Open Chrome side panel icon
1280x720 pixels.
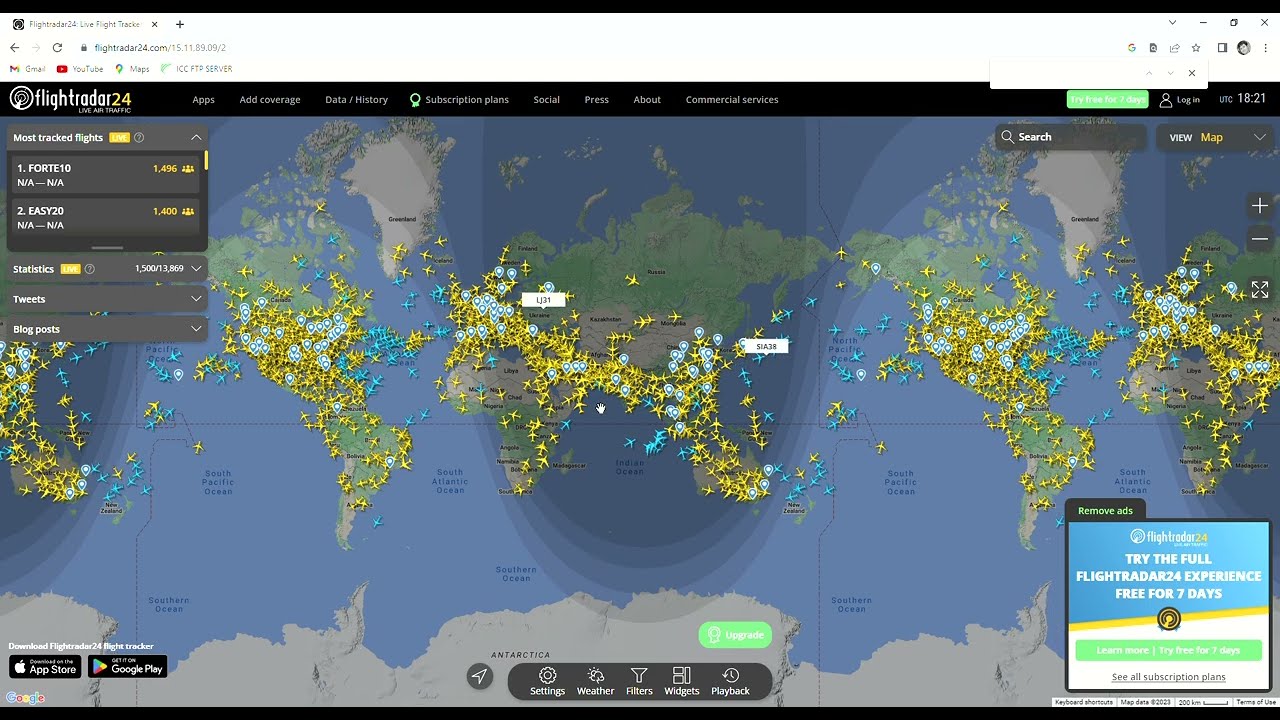tap(1222, 47)
